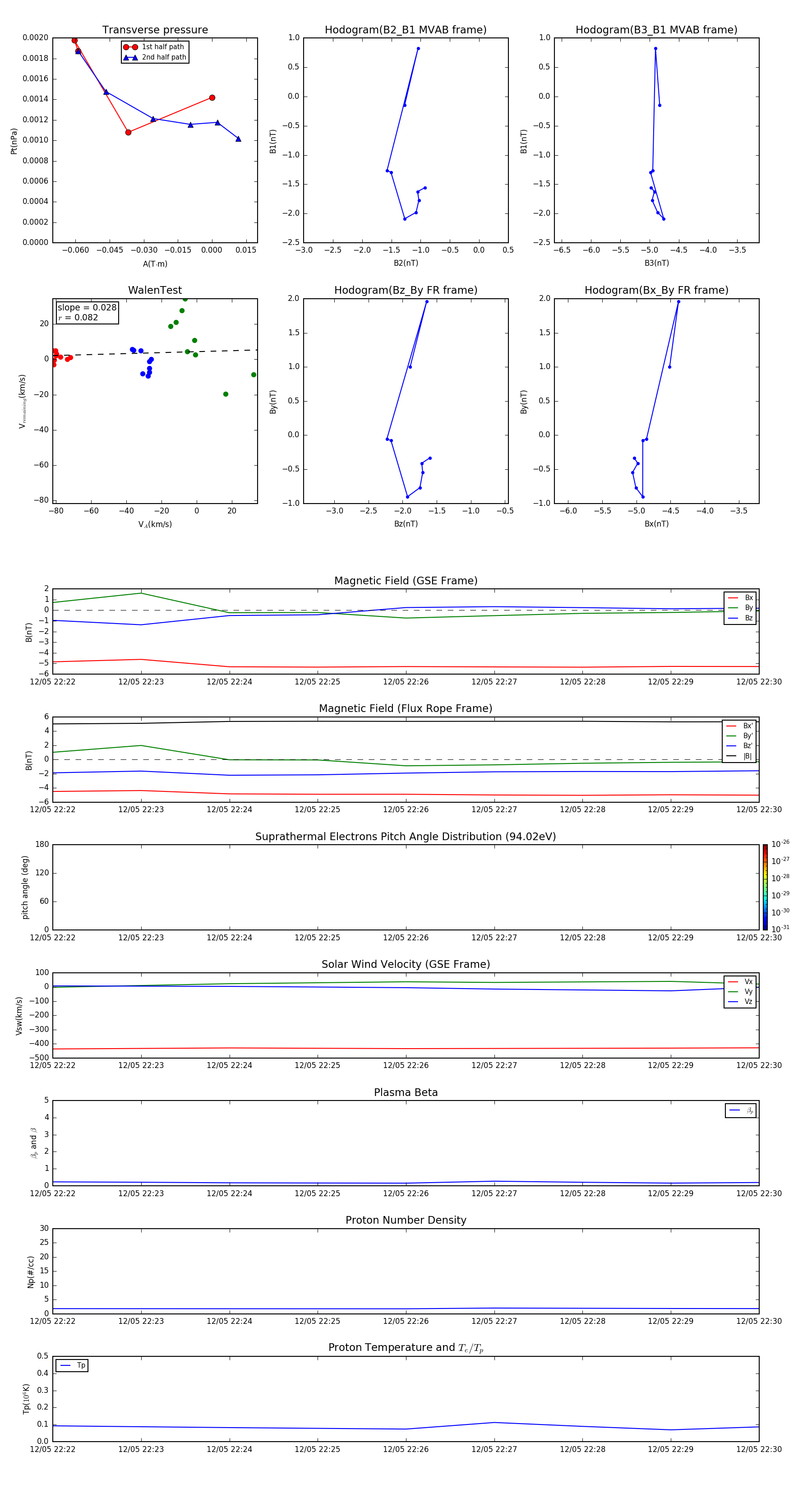Image resolution: width=812 pixels, height=1489 pixels.
Task: Click the 'B3(nT)' x-axis label
Action: (x=656, y=263)
